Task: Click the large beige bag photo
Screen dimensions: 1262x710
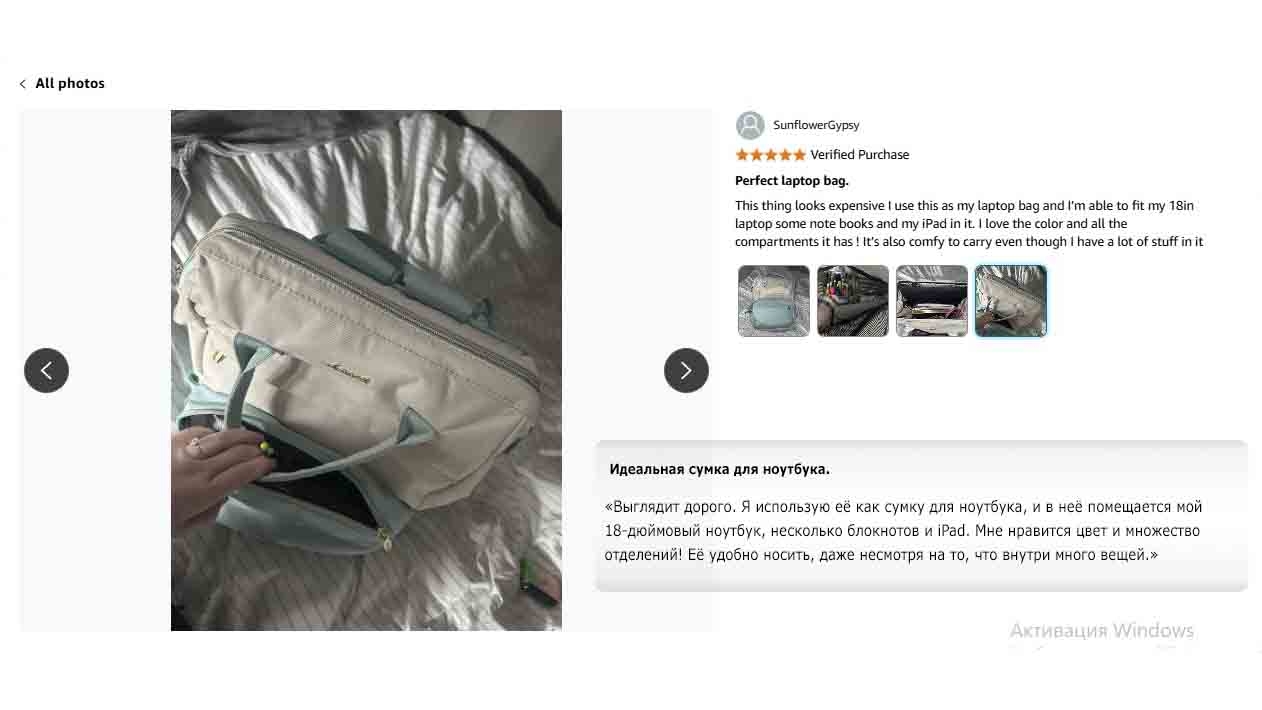Action: [x=366, y=370]
